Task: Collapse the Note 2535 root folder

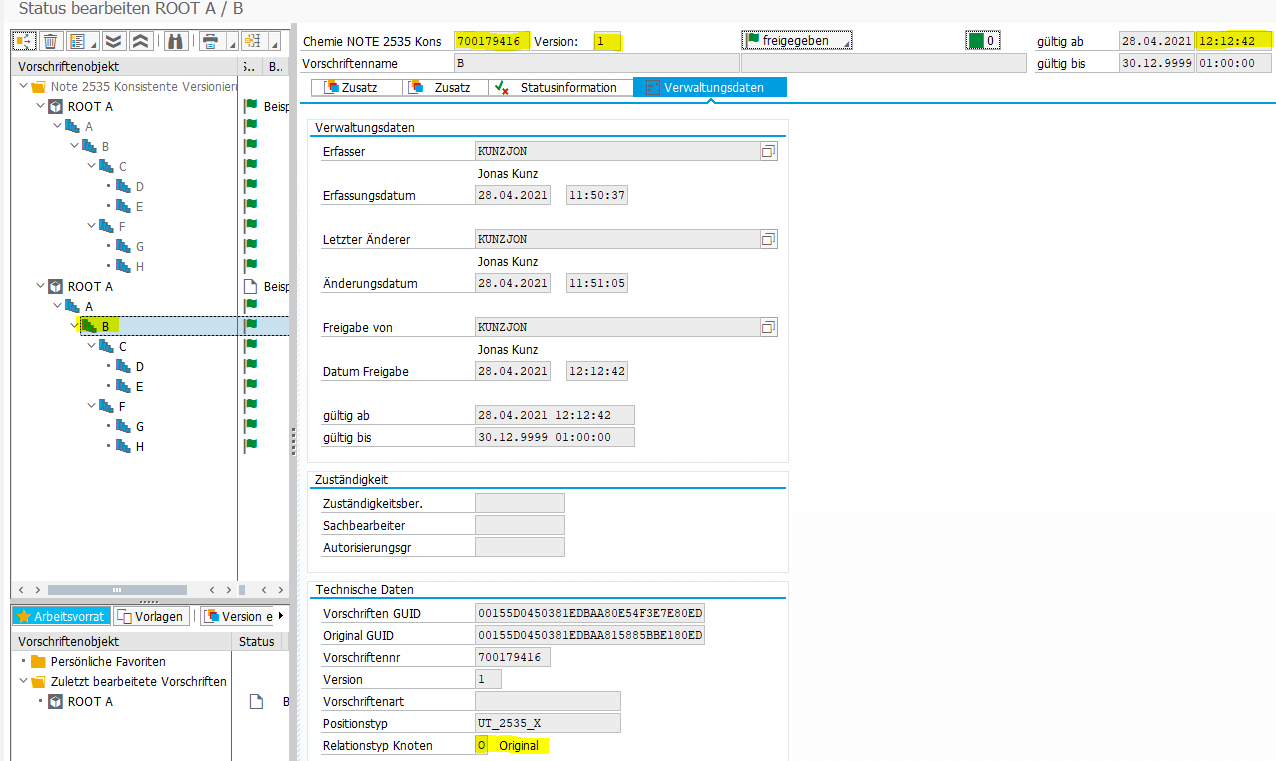Action: (23, 87)
